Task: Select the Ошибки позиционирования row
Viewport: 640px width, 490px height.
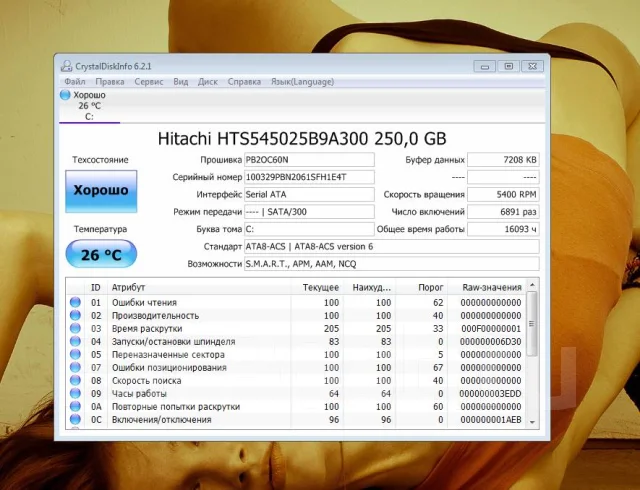Action: pyautogui.click(x=296, y=368)
